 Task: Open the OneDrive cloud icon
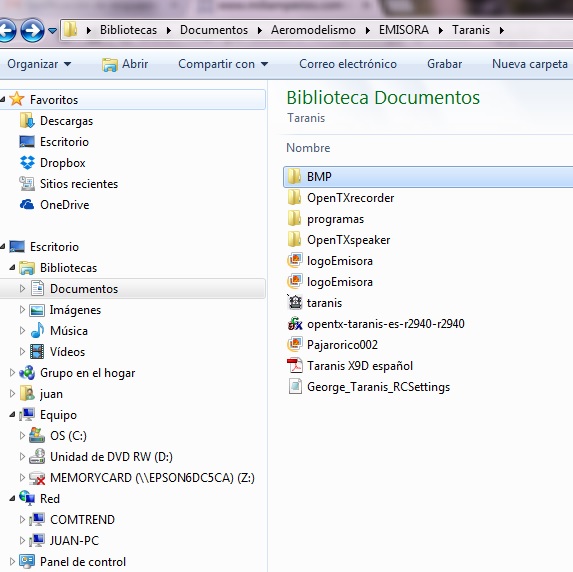click(x=27, y=204)
